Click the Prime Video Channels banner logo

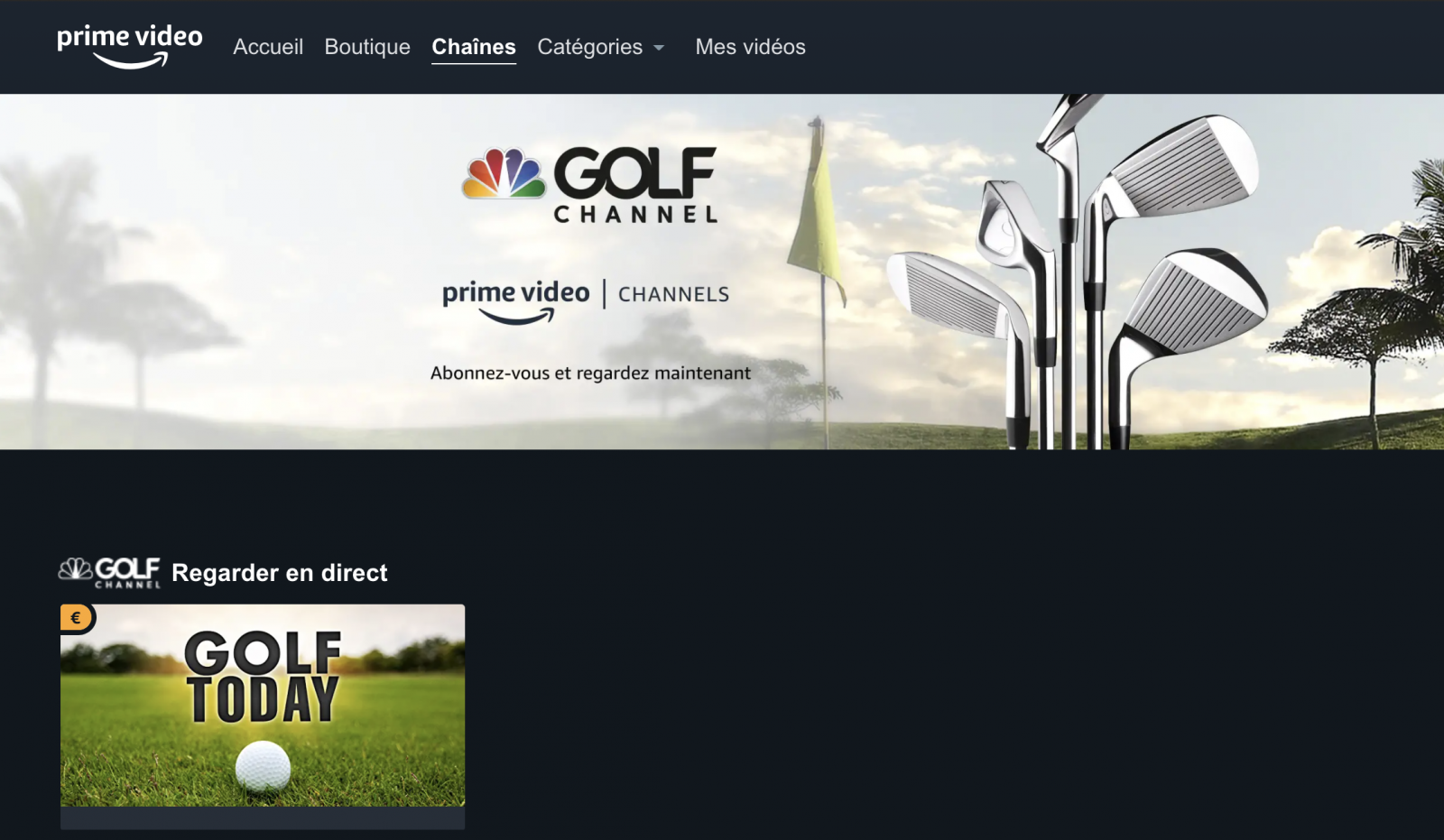click(586, 300)
